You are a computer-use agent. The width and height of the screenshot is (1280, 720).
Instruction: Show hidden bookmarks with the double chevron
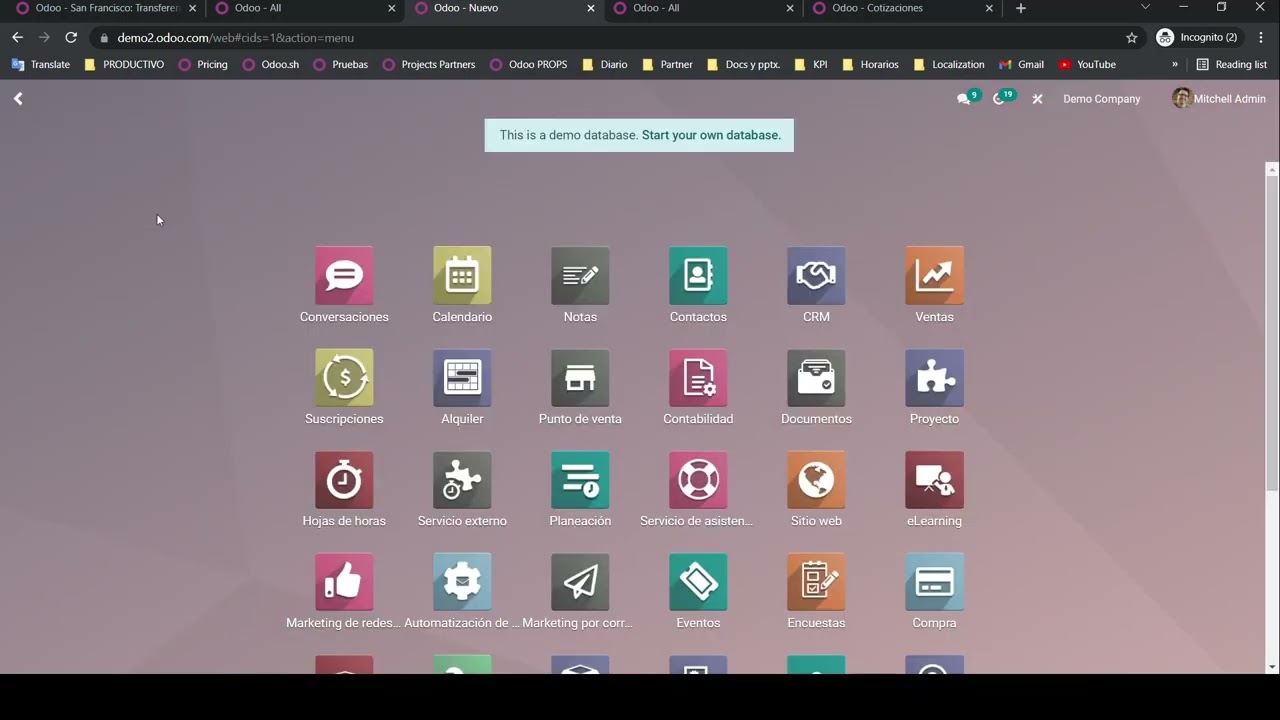point(1175,64)
